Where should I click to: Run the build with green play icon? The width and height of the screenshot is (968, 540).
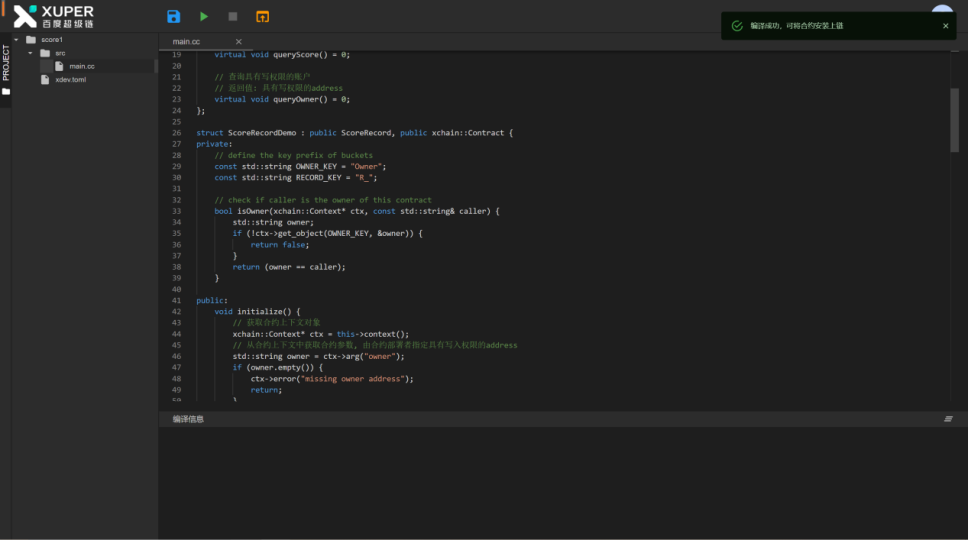204,16
